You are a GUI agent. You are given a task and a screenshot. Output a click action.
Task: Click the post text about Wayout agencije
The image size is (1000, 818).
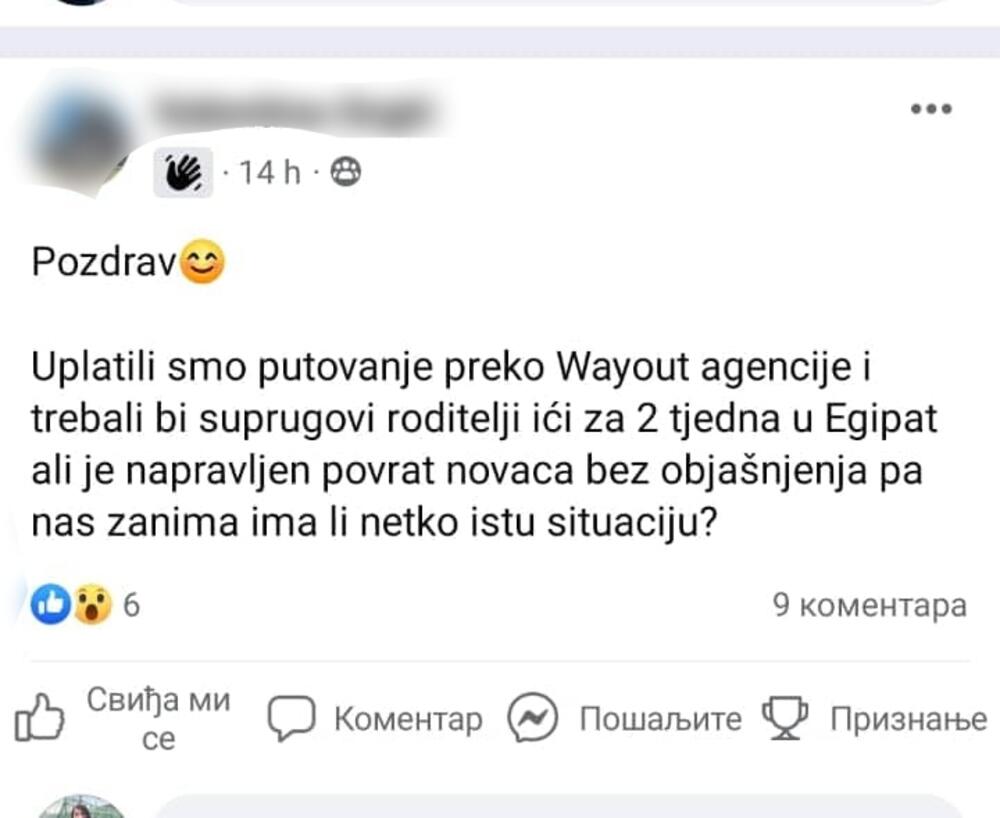(x=484, y=444)
